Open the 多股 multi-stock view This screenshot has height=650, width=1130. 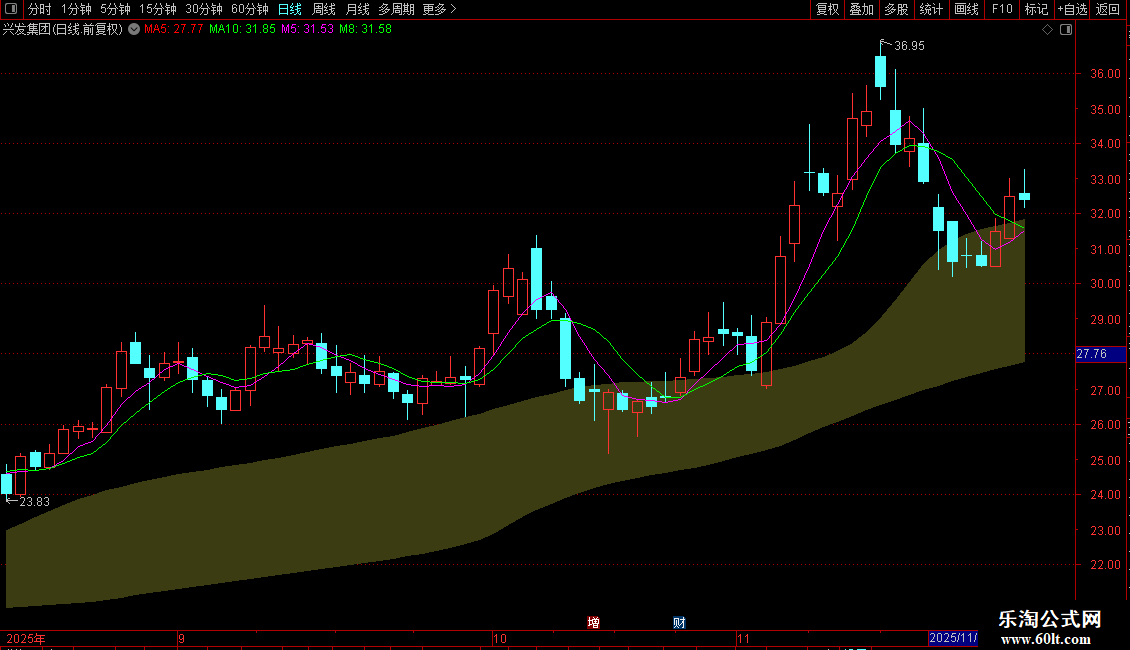point(896,9)
